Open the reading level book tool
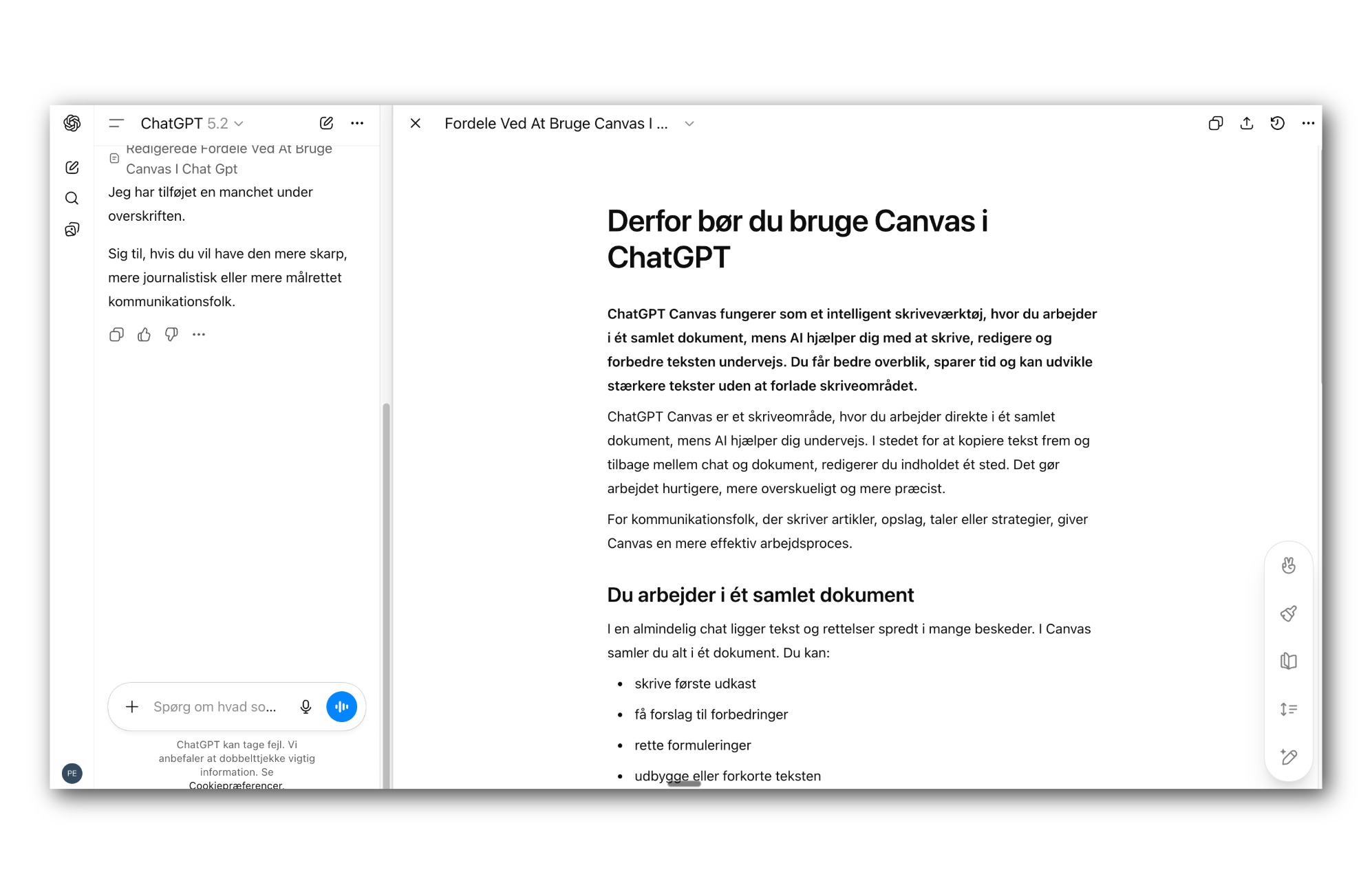1372x894 pixels. coord(1288,661)
